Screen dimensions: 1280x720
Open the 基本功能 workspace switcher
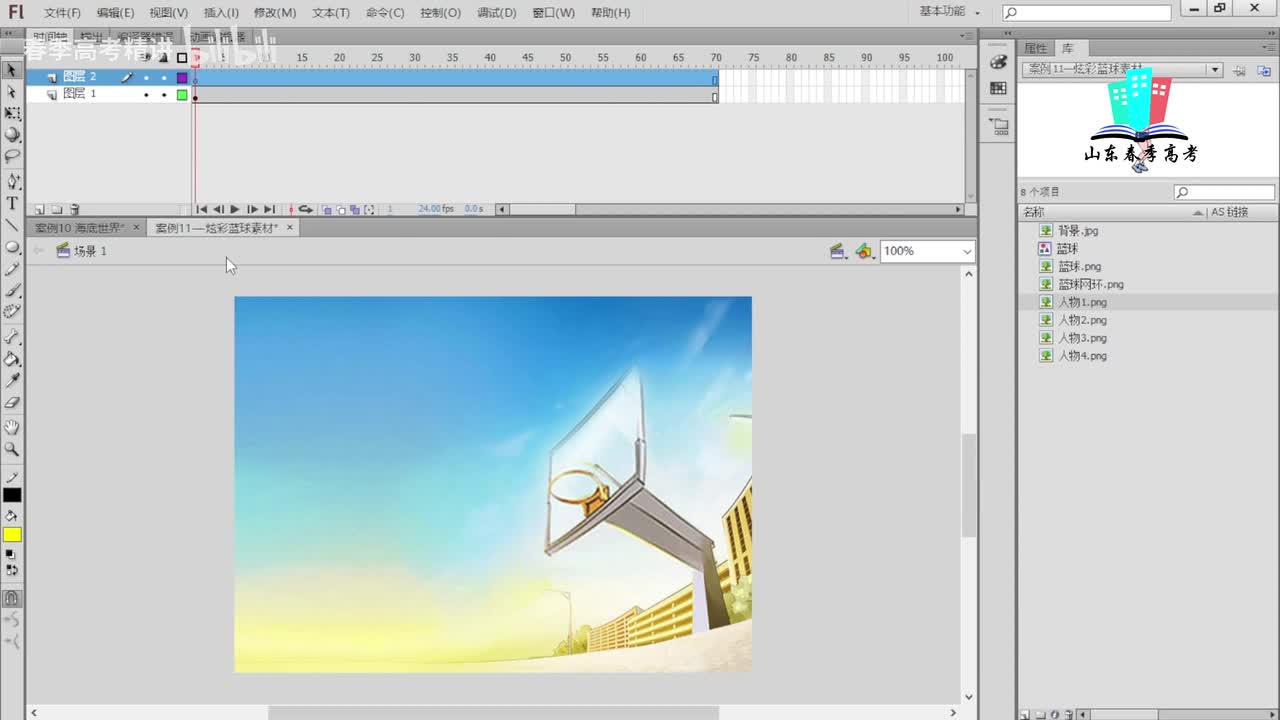[949, 11]
